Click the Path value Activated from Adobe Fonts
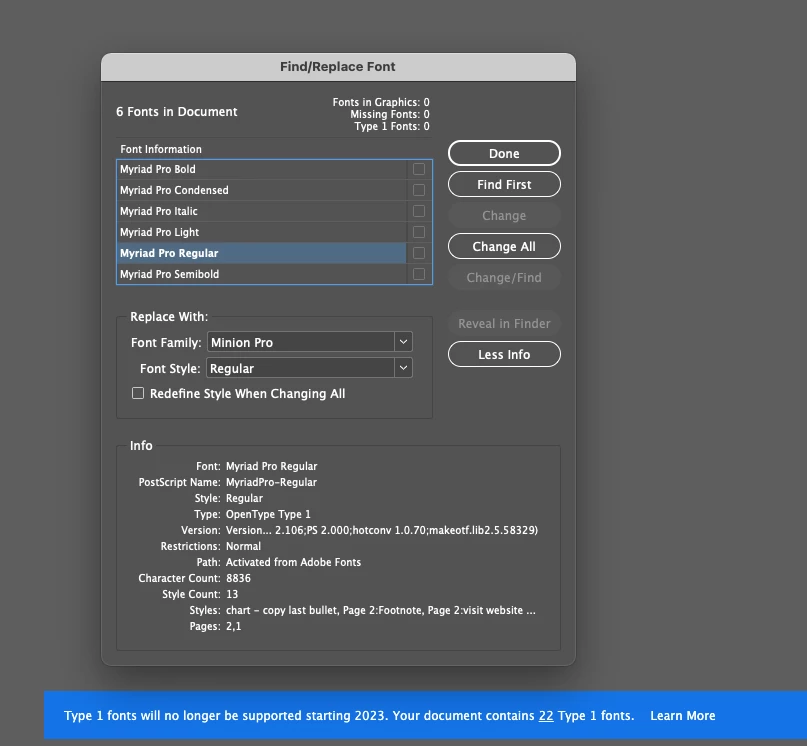The height and width of the screenshot is (746, 807). coord(293,562)
